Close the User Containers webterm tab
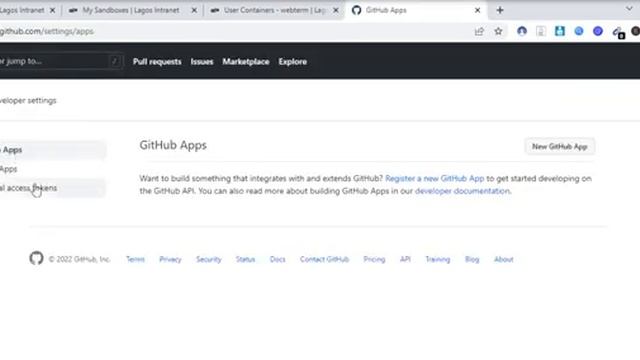This screenshot has height=360, width=640. [336, 10]
